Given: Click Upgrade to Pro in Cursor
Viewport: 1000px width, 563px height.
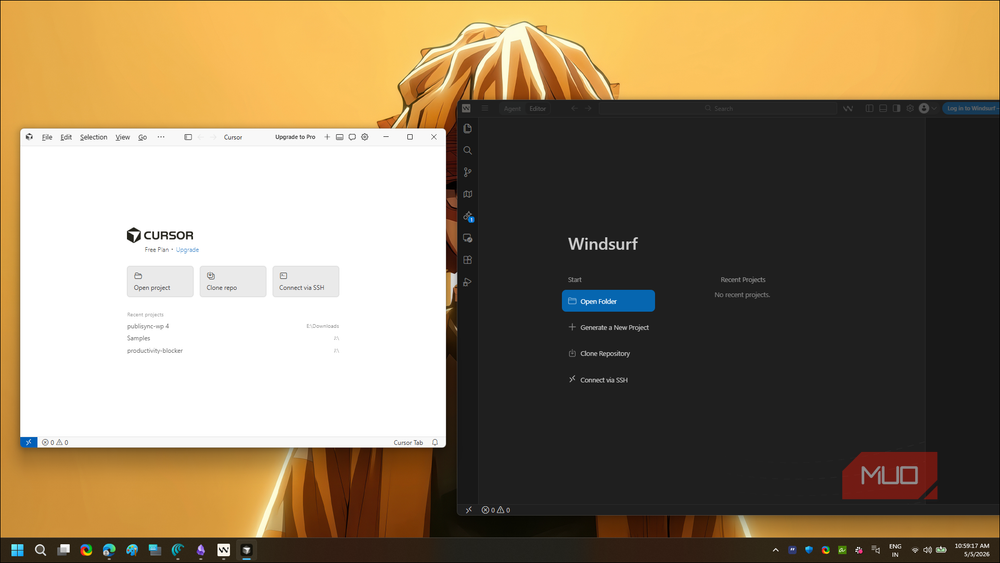Looking at the screenshot, I should (x=295, y=137).
